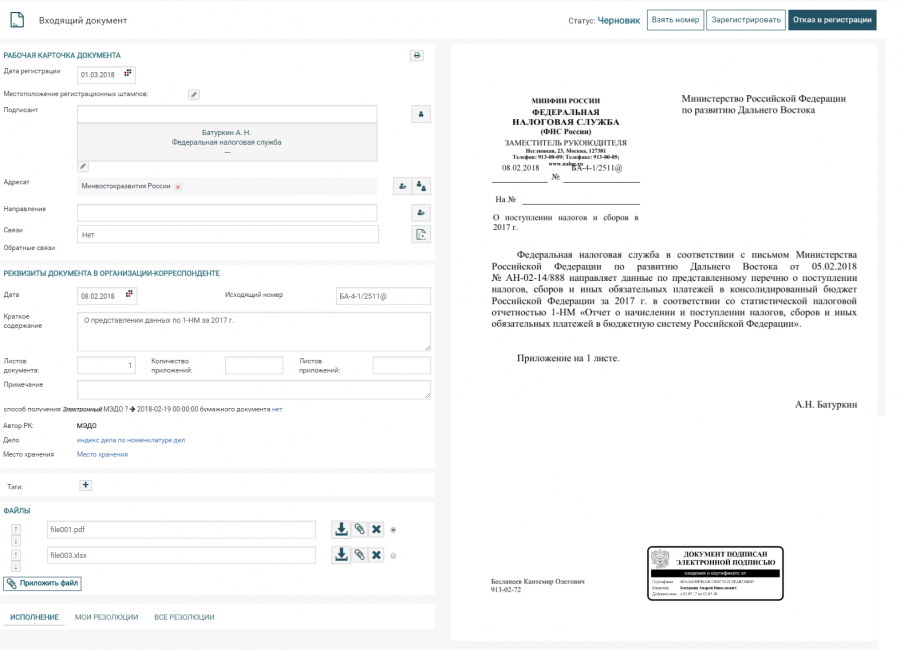The width and height of the screenshot is (900, 650).
Task: Open the signer selection person icon
Action: [x=421, y=114]
